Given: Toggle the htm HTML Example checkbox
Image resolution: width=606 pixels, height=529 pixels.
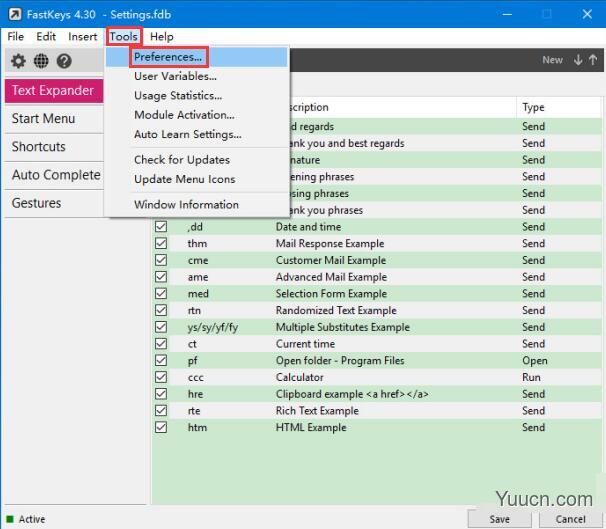Looking at the screenshot, I should [161, 427].
